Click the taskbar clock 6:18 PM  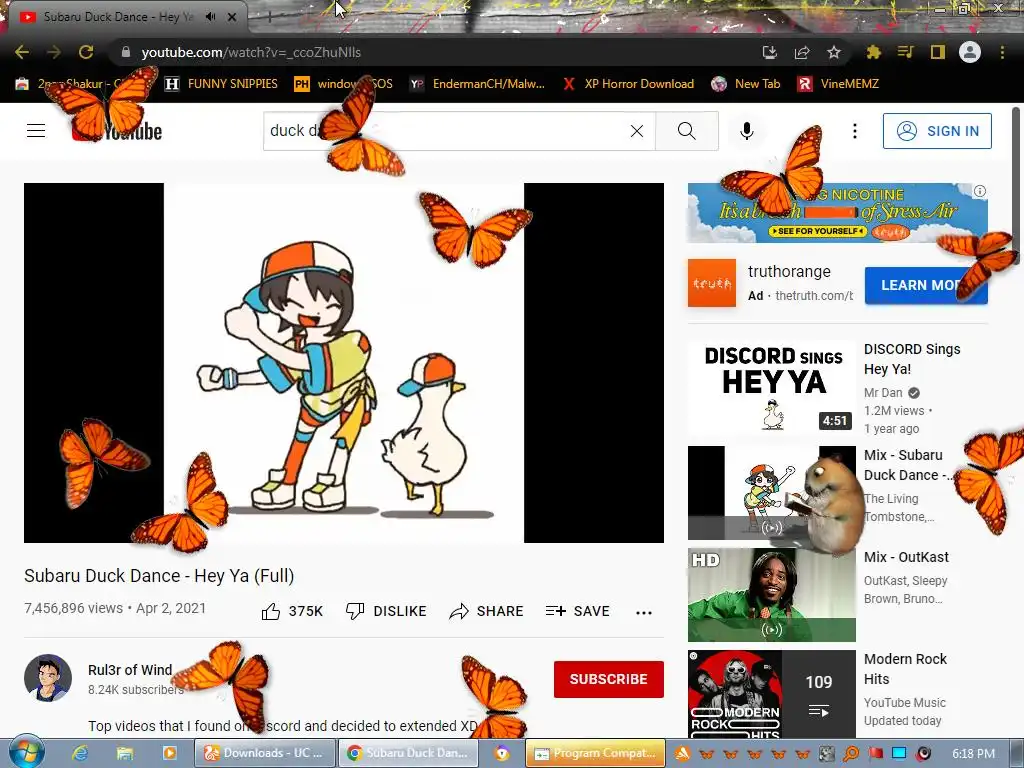point(974,754)
